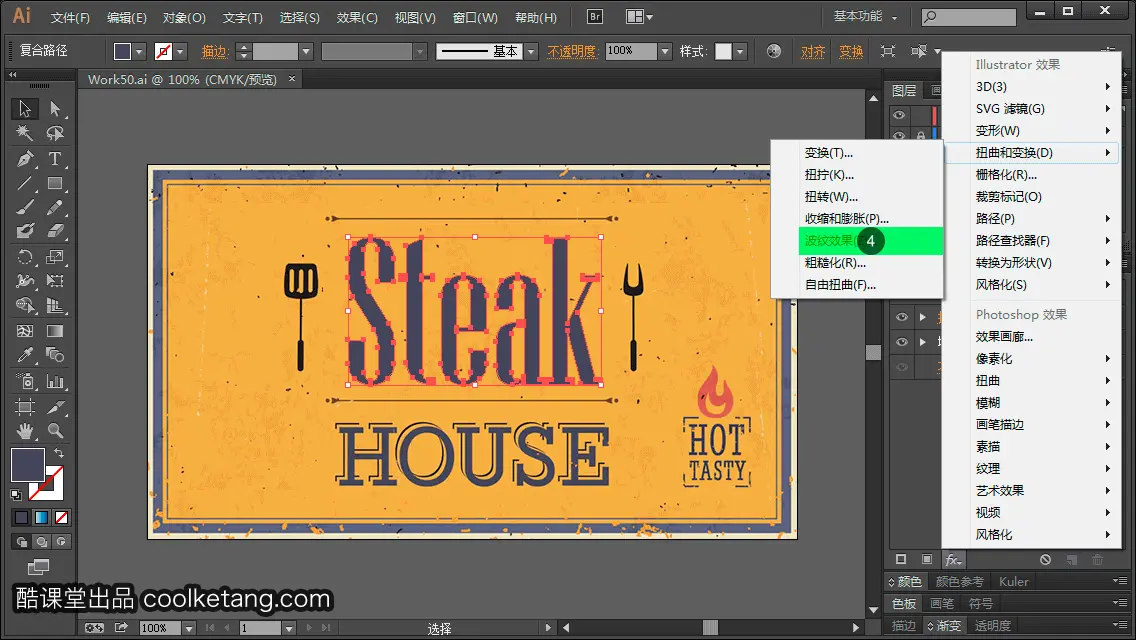Select the Hand tool
The image size is (1136, 640).
click(25, 431)
